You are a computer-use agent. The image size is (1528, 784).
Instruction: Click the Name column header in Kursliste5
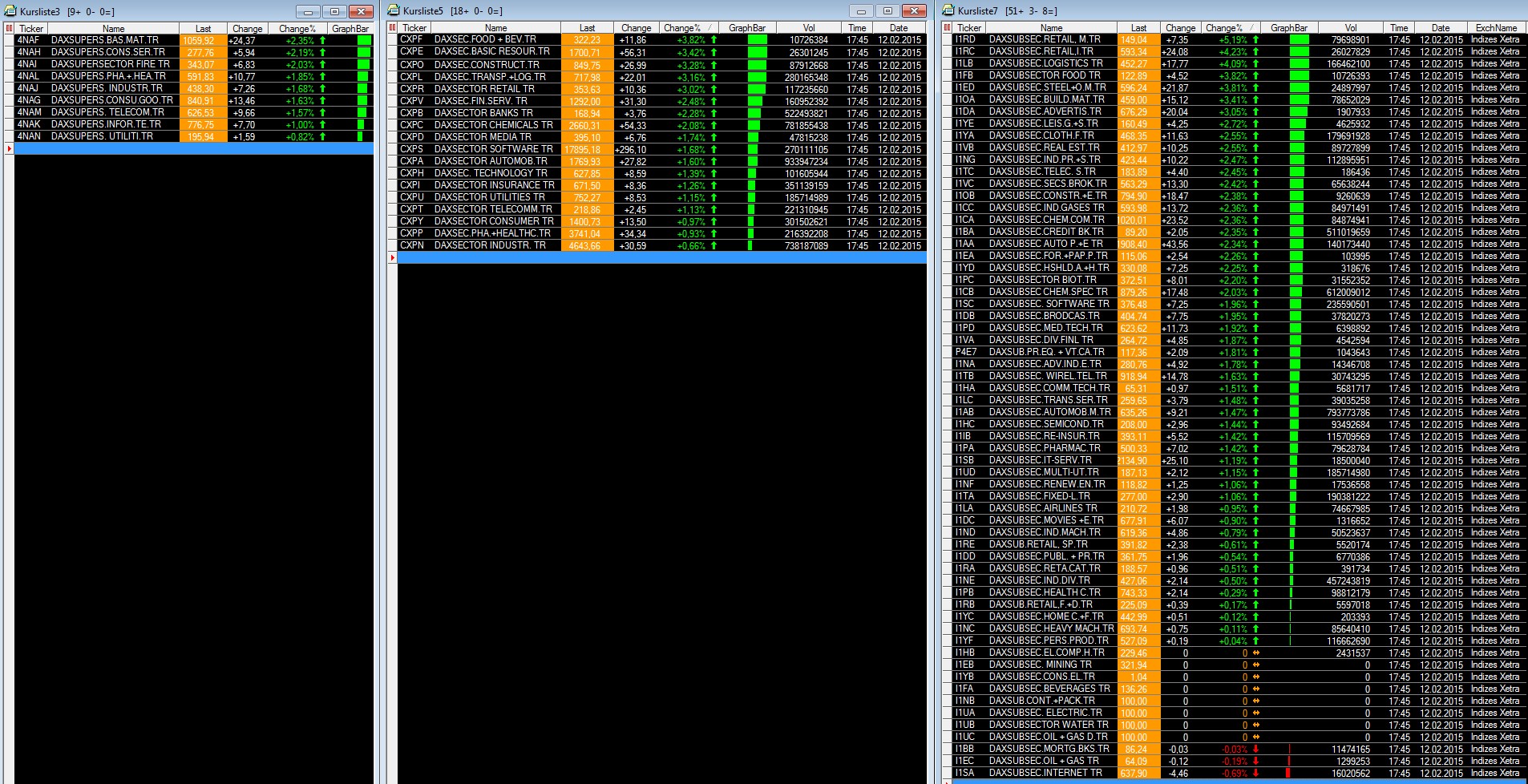[496, 28]
